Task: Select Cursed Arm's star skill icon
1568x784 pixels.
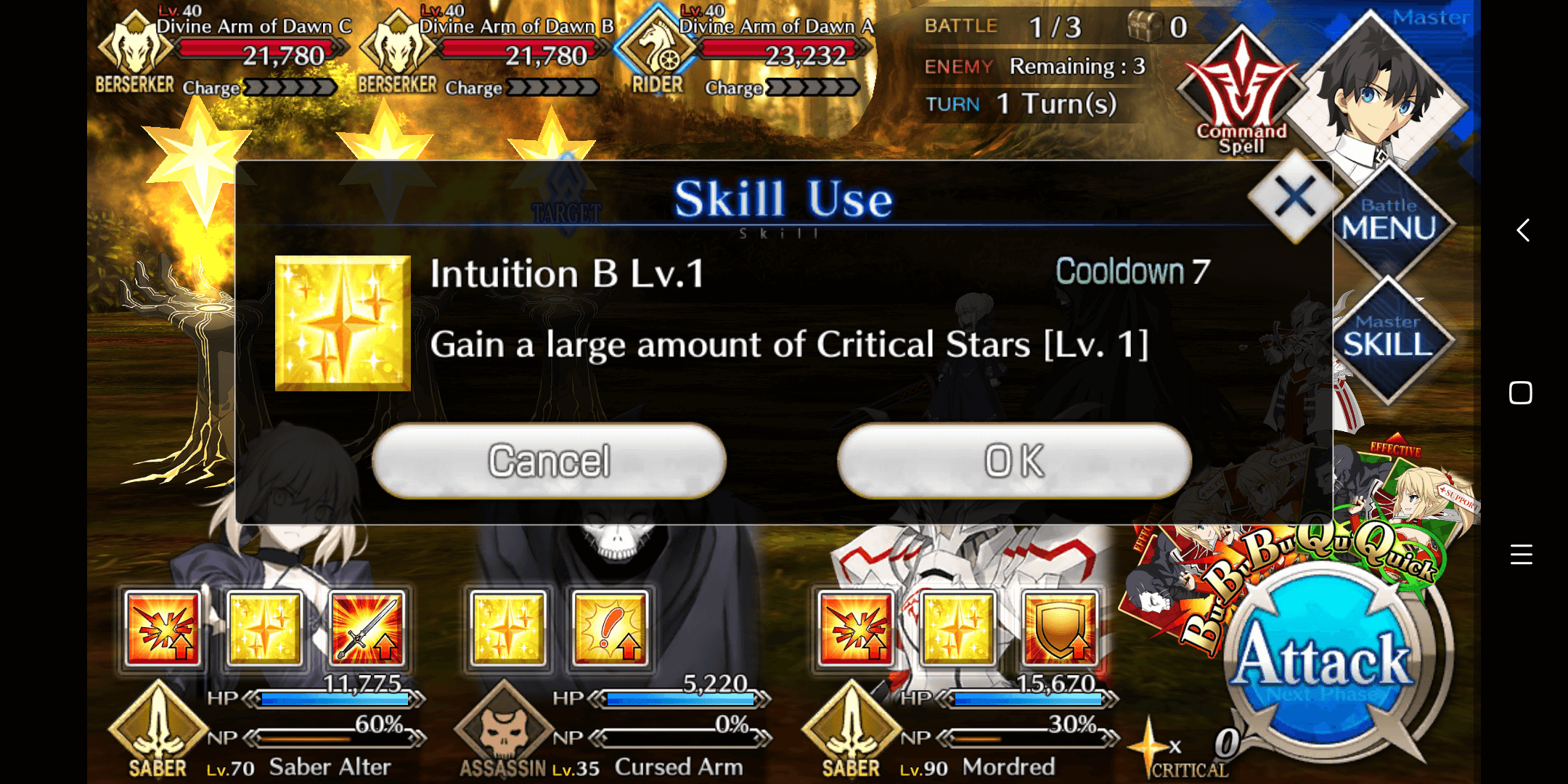Action: (x=507, y=629)
